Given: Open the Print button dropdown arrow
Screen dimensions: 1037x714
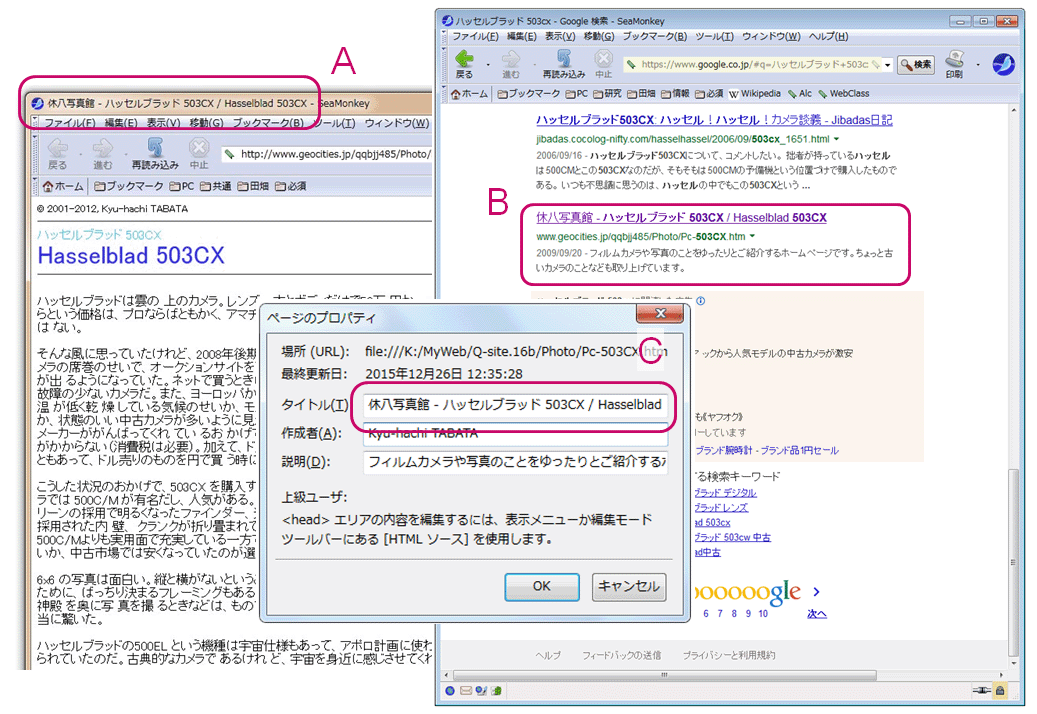Looking at the screenshot, I should click(x=978, y=65).
